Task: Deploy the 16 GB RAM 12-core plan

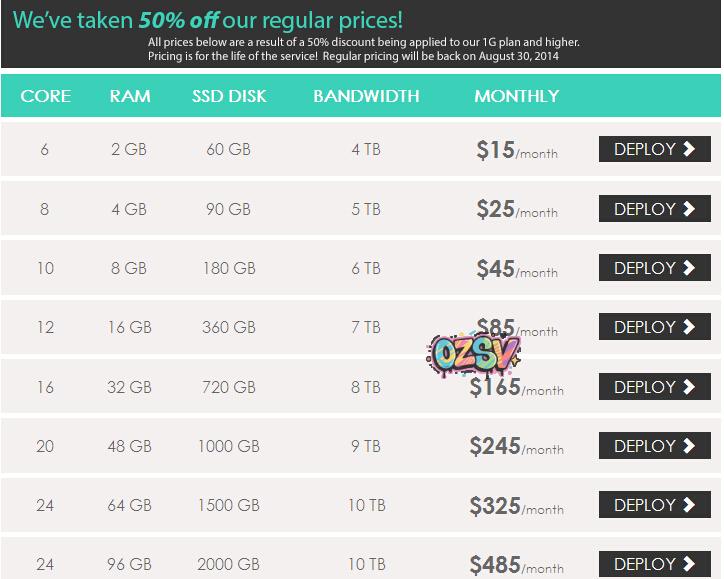Action: click(654, 327)
